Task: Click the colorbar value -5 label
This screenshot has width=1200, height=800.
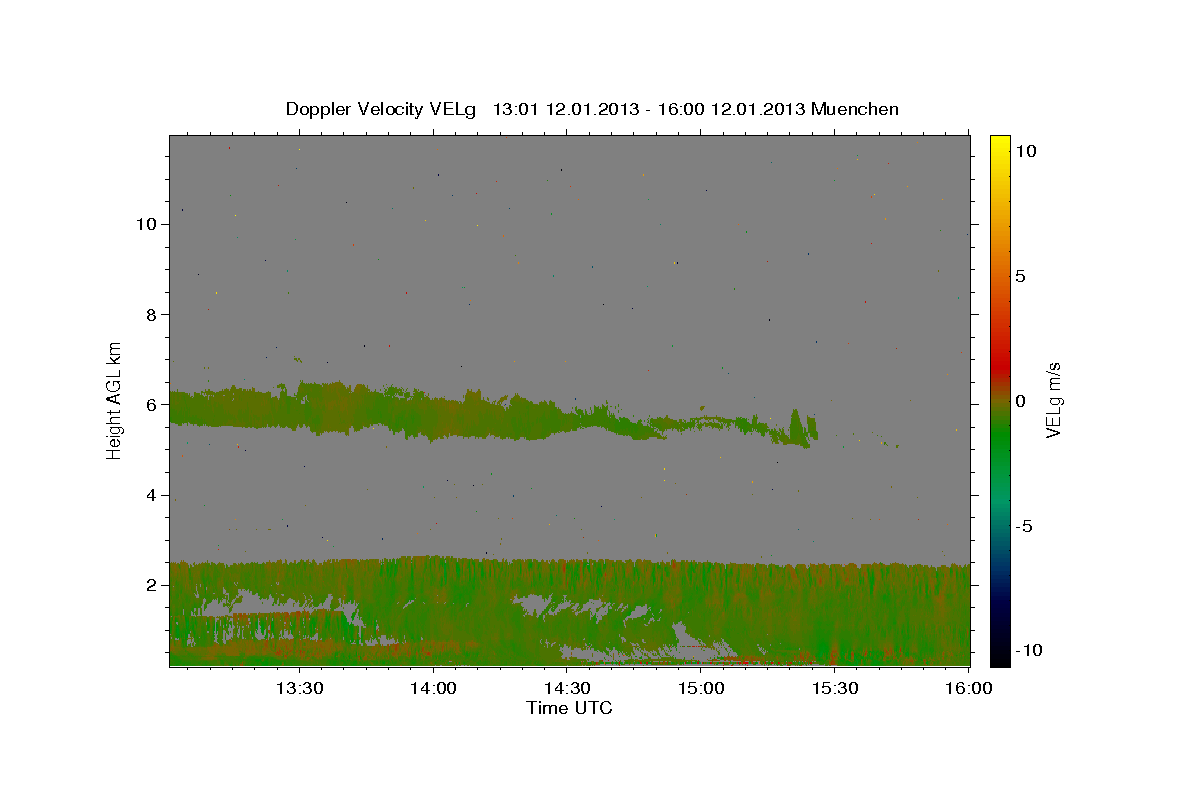Action: (x=1024, y=526)
